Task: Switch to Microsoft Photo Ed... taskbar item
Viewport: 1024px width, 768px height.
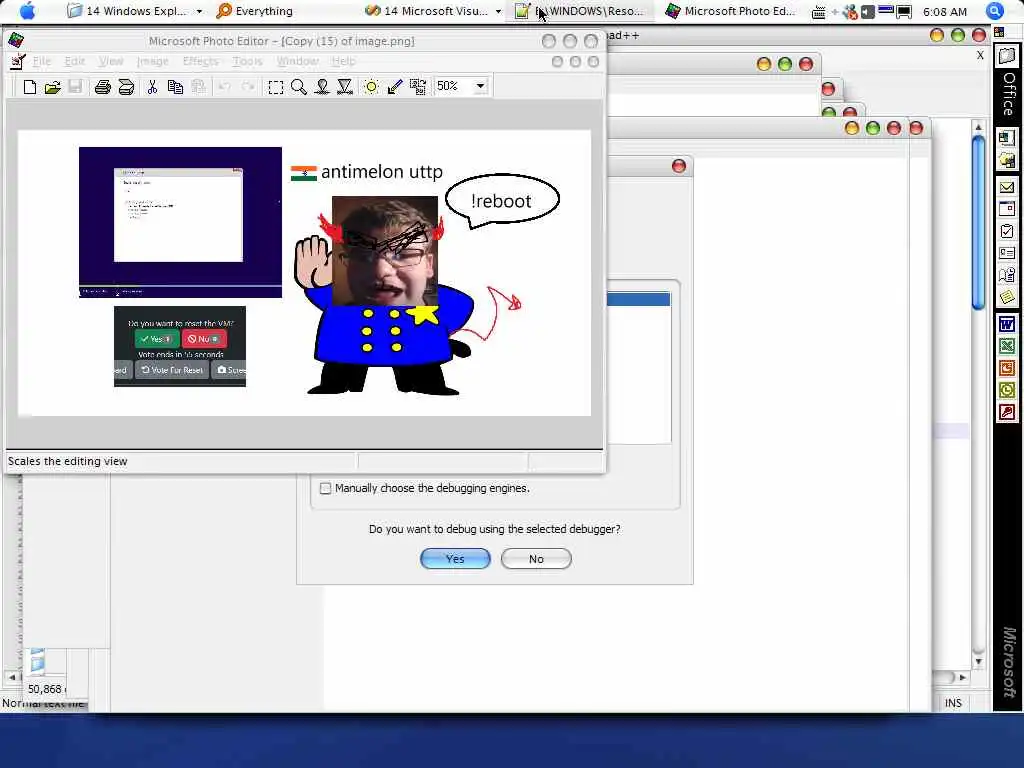Action: coord(731,11)
